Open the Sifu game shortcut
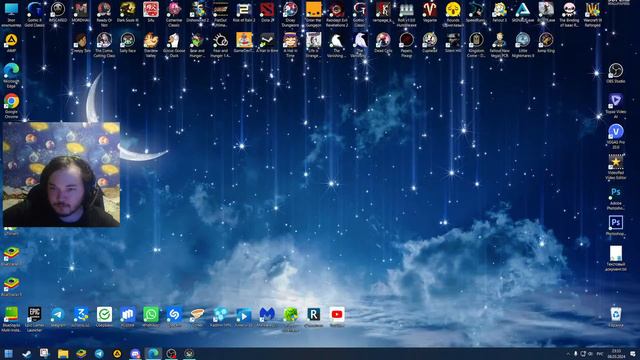Image resolution: width=640 pixels, height=360 pixels. (x=151, y=12)
